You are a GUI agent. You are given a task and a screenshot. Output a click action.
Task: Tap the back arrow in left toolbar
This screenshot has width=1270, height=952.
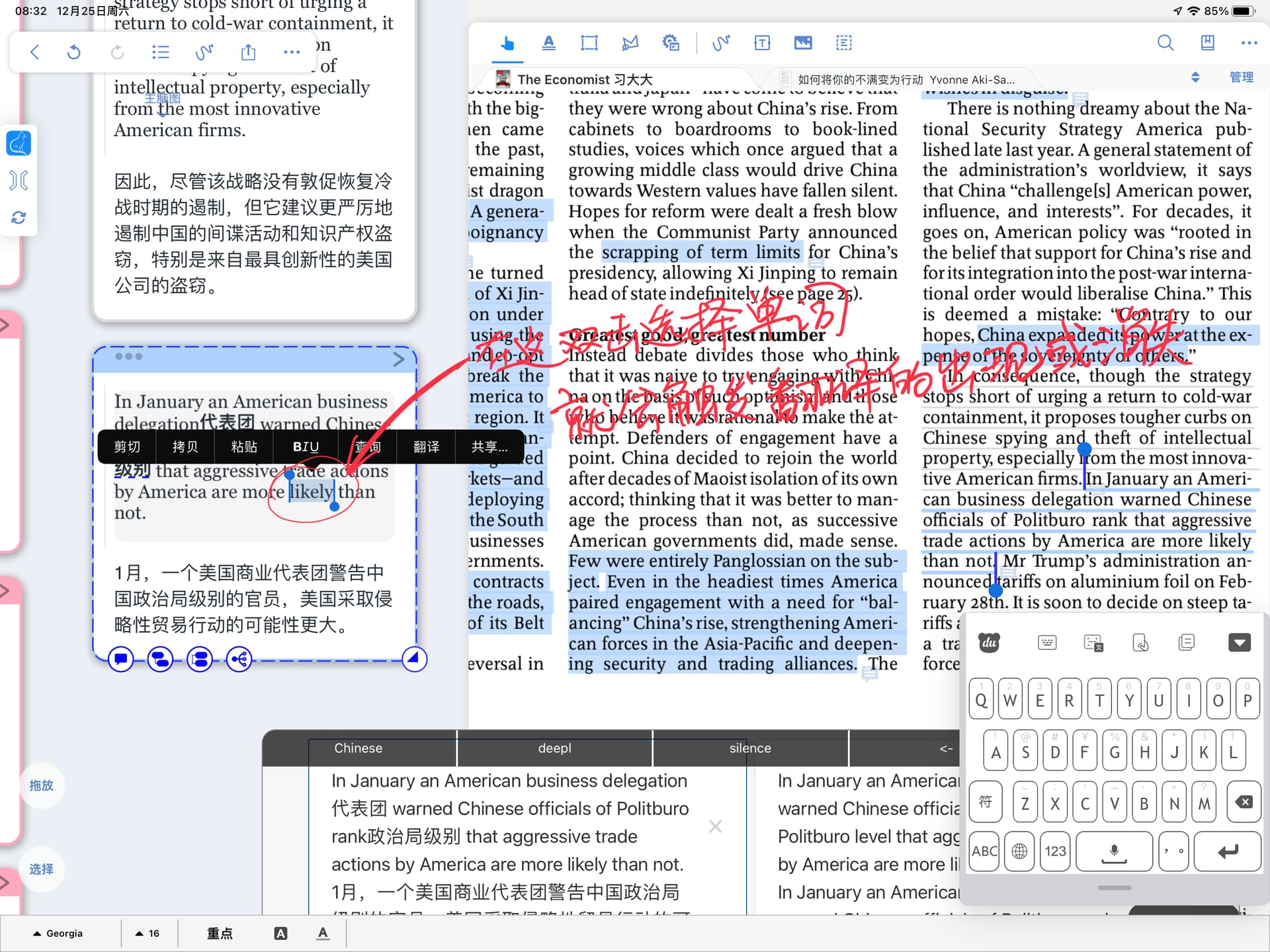click(x=35, y=52)
